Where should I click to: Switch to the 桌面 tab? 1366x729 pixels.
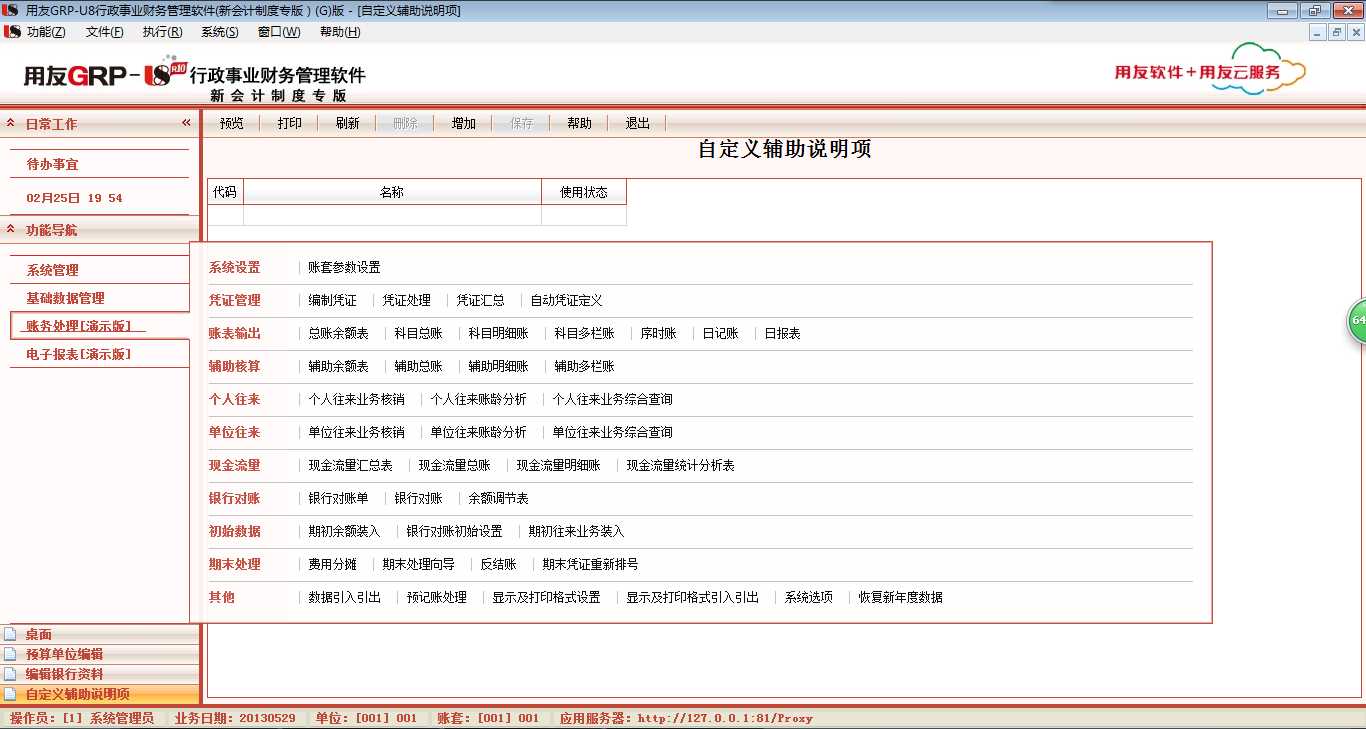[100, 634]
